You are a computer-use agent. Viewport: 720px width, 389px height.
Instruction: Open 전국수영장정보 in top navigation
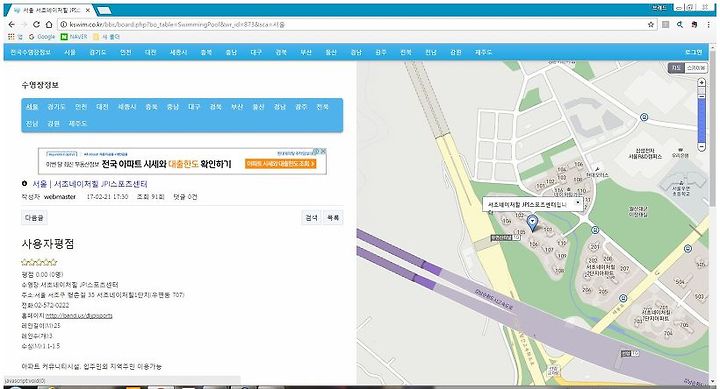click(30, 52)
